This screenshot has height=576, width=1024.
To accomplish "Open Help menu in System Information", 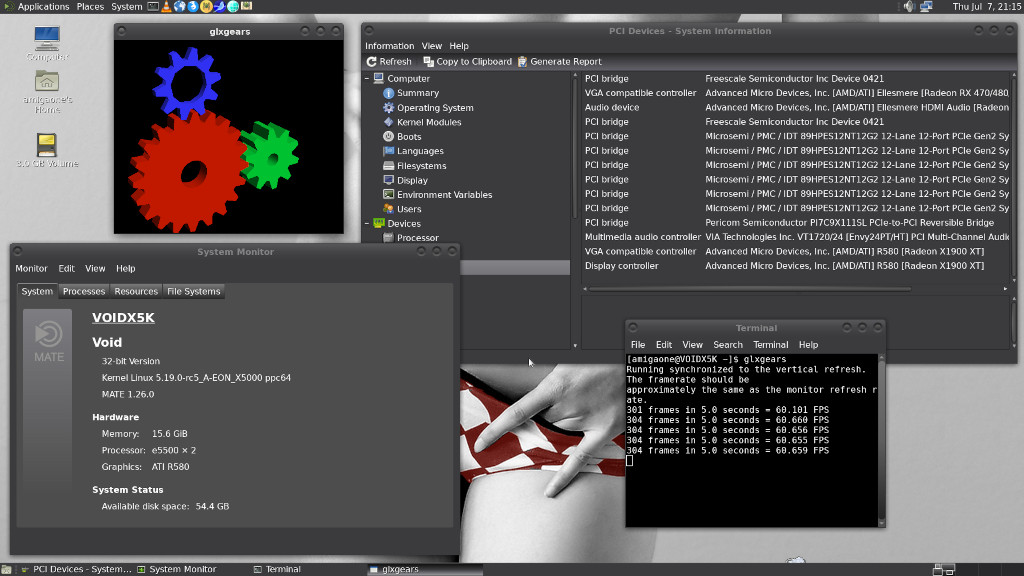I will (458, 46).
